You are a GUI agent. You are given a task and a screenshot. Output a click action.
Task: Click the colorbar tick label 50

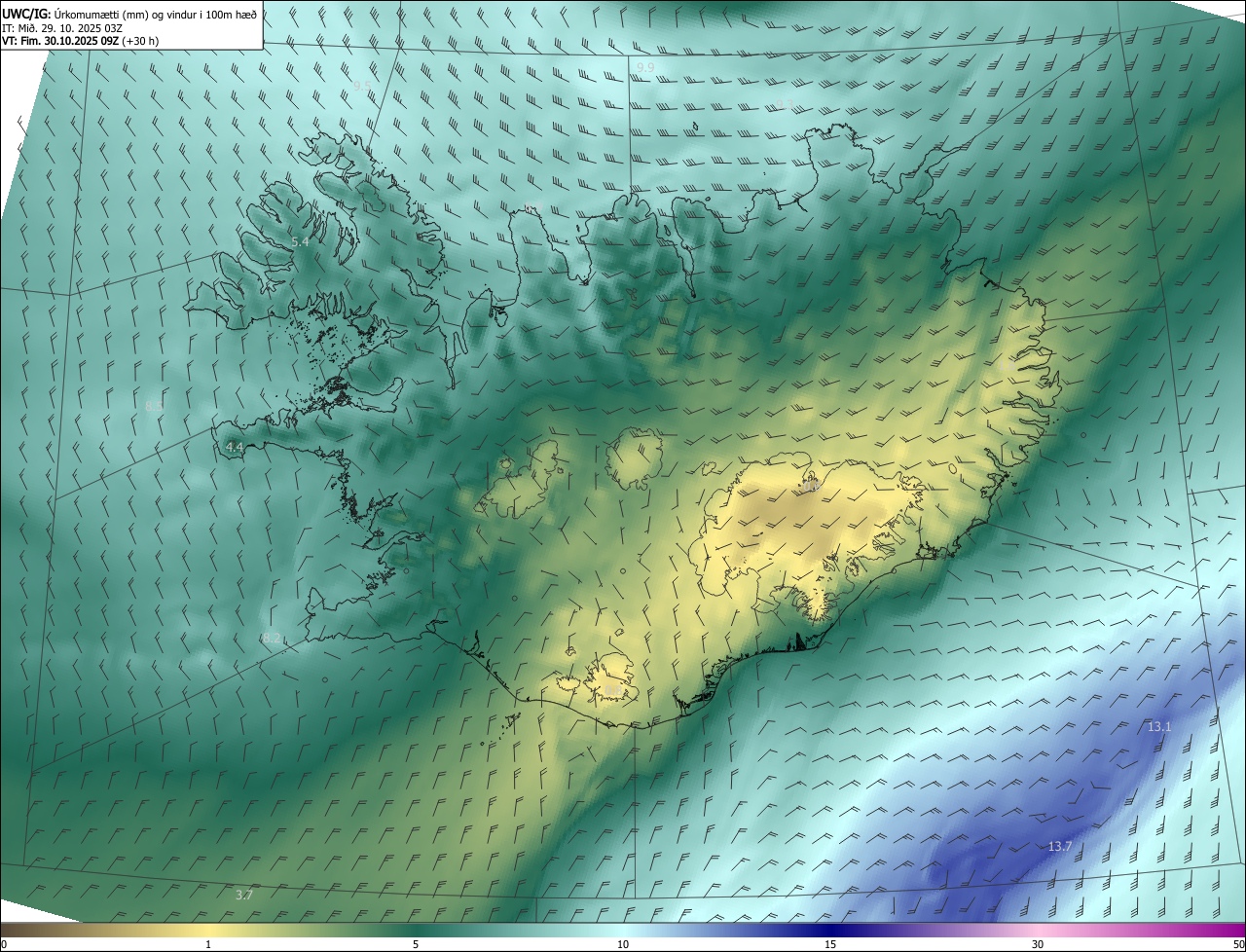tap(1238, 944)
